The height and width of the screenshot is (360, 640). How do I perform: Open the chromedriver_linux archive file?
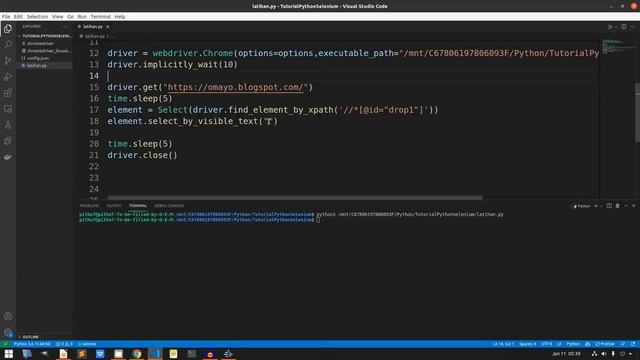point(48,51)
